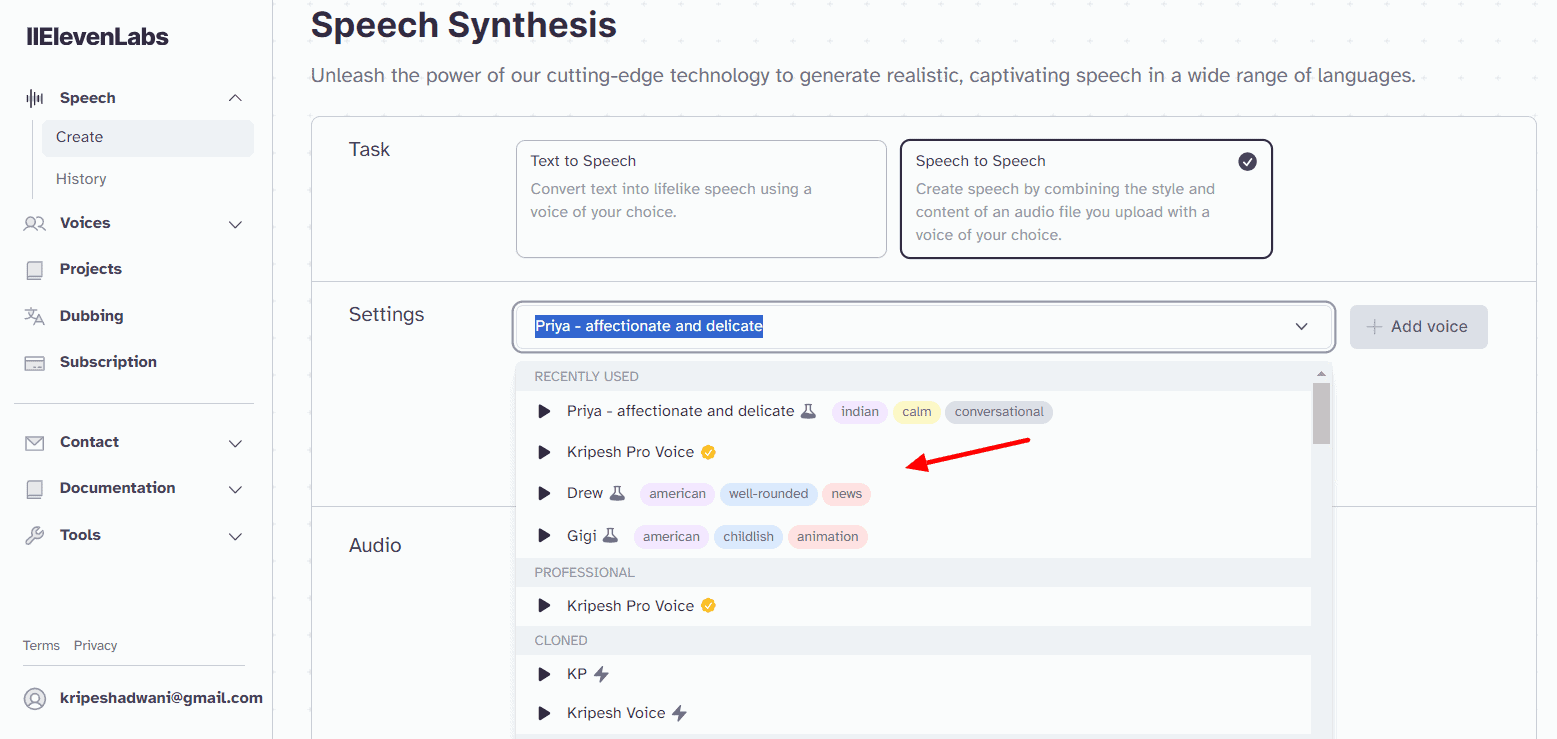The height and width of the screenshot is (739, 1557).
Task: Close the voice dropdown using its chevron
Action: coord(1301,327)
